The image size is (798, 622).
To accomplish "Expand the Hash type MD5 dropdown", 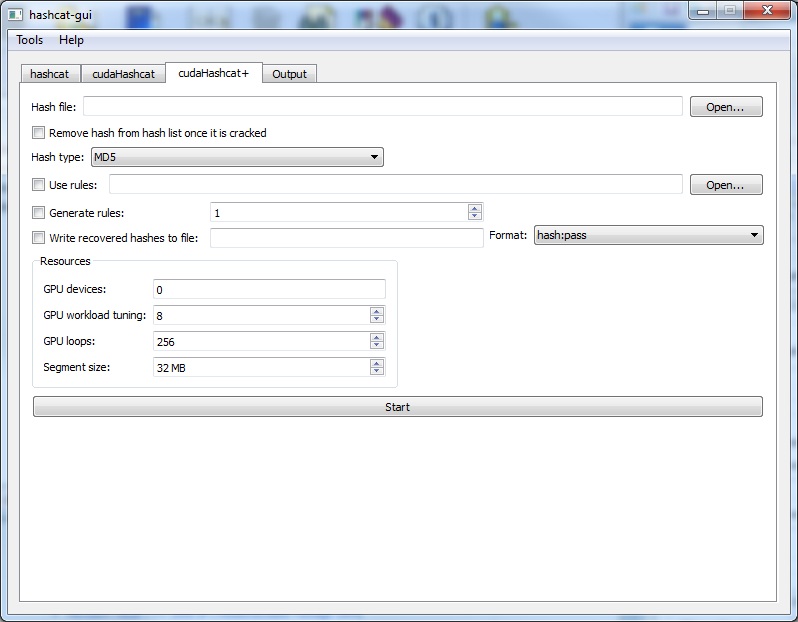I will tap(237, 157).
